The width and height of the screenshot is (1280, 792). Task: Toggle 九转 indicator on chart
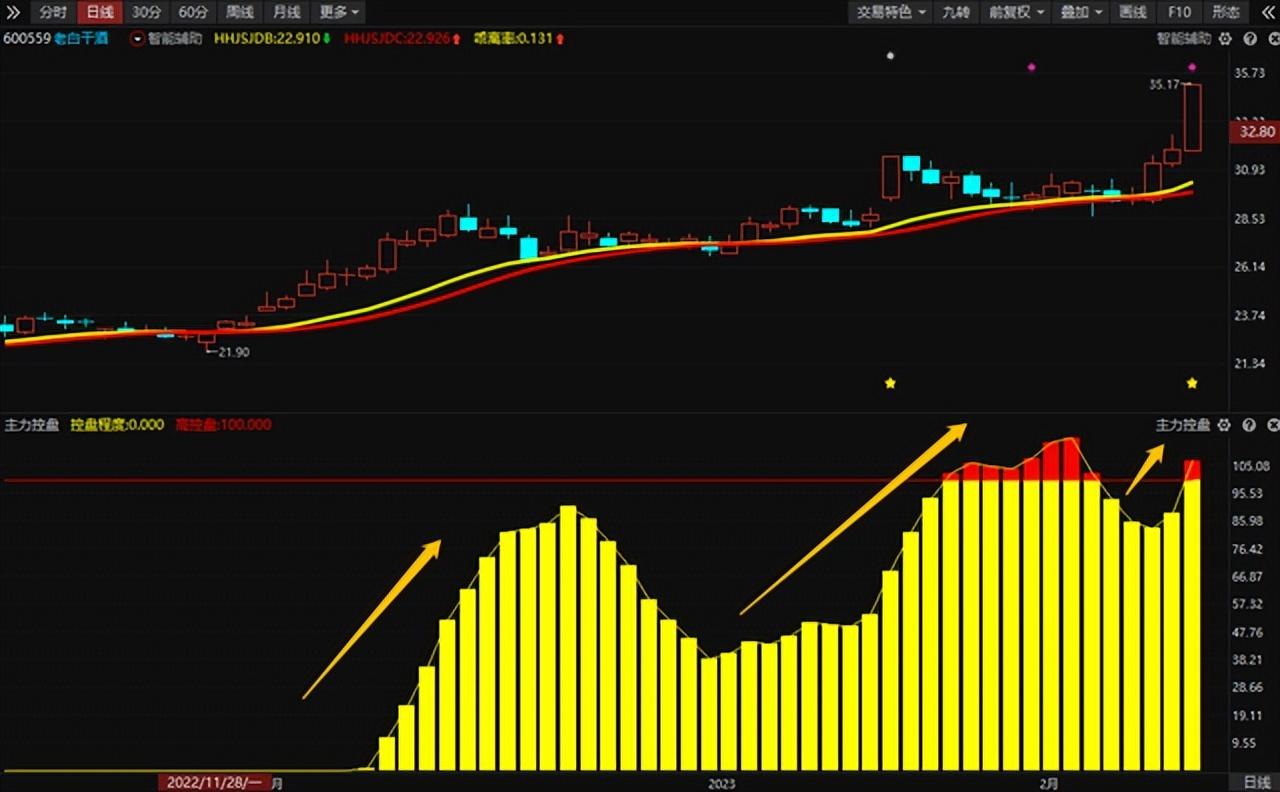click(956, 12)
